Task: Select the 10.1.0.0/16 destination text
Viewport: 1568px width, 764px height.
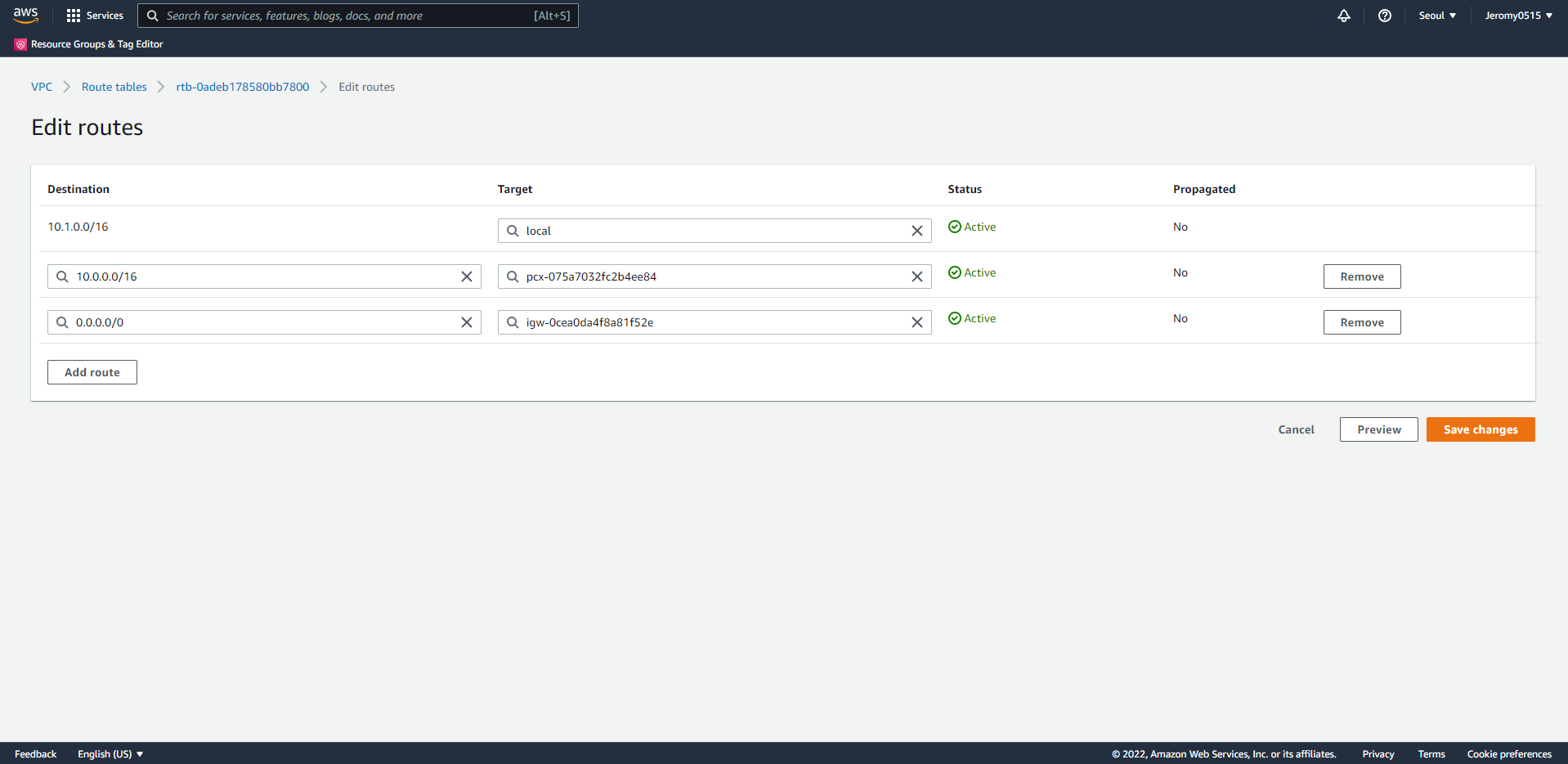Action: click(x=78, y=227)
